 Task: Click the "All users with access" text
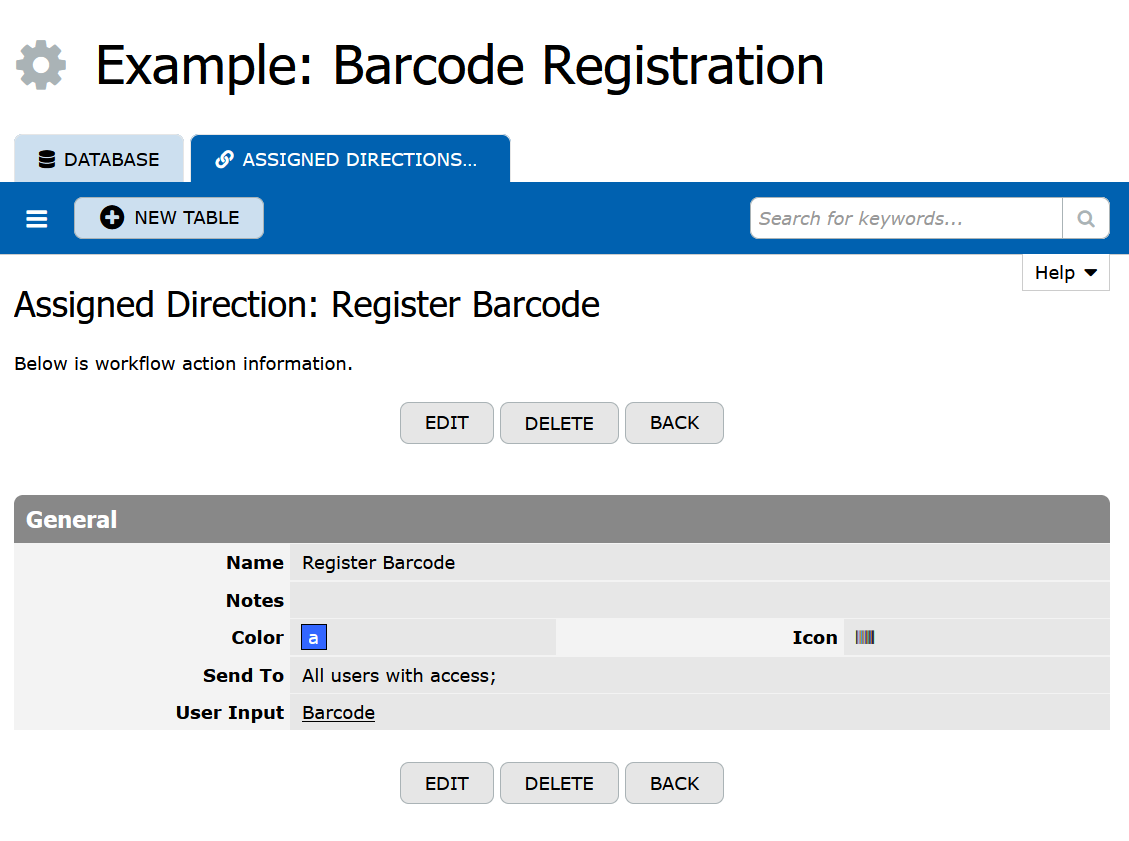pos(399,676)
